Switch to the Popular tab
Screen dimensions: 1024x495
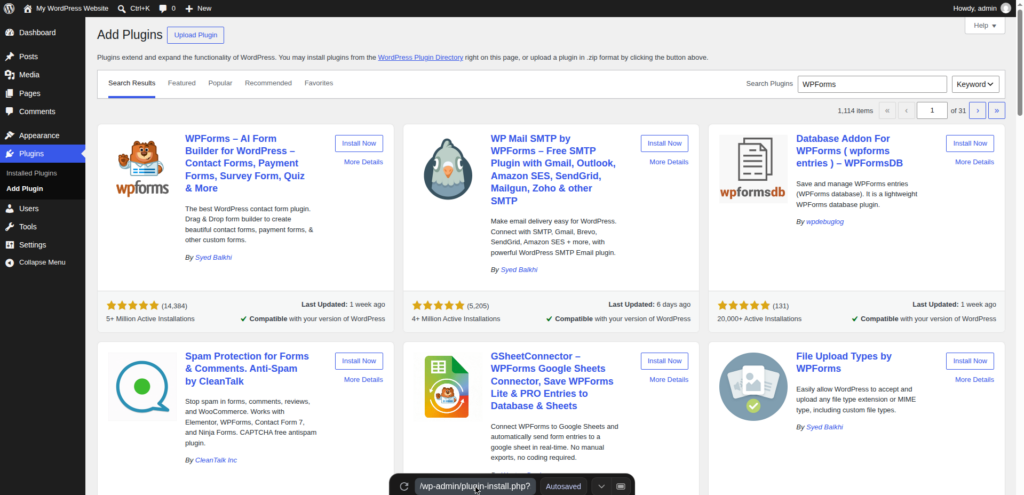click(x=220, y=84)
